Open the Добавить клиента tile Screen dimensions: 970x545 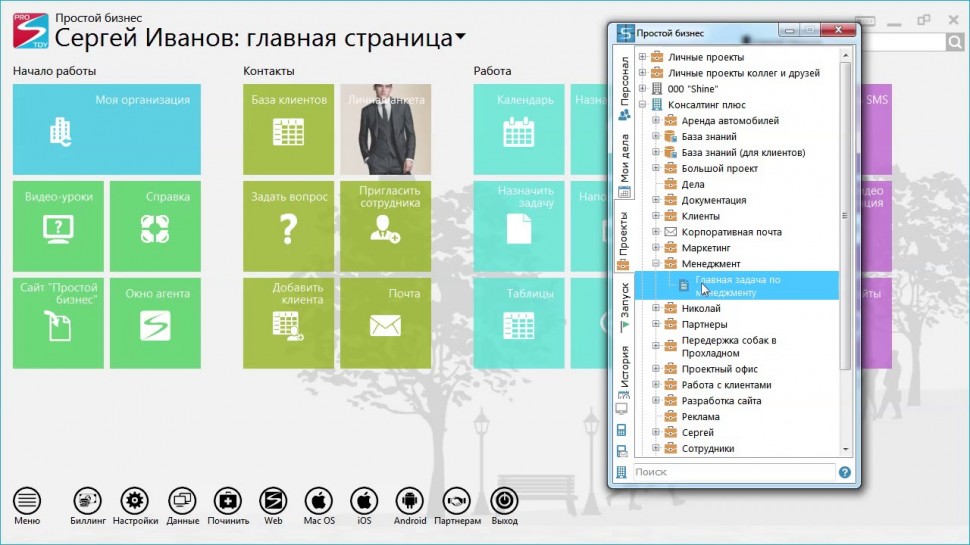(288, 323)
